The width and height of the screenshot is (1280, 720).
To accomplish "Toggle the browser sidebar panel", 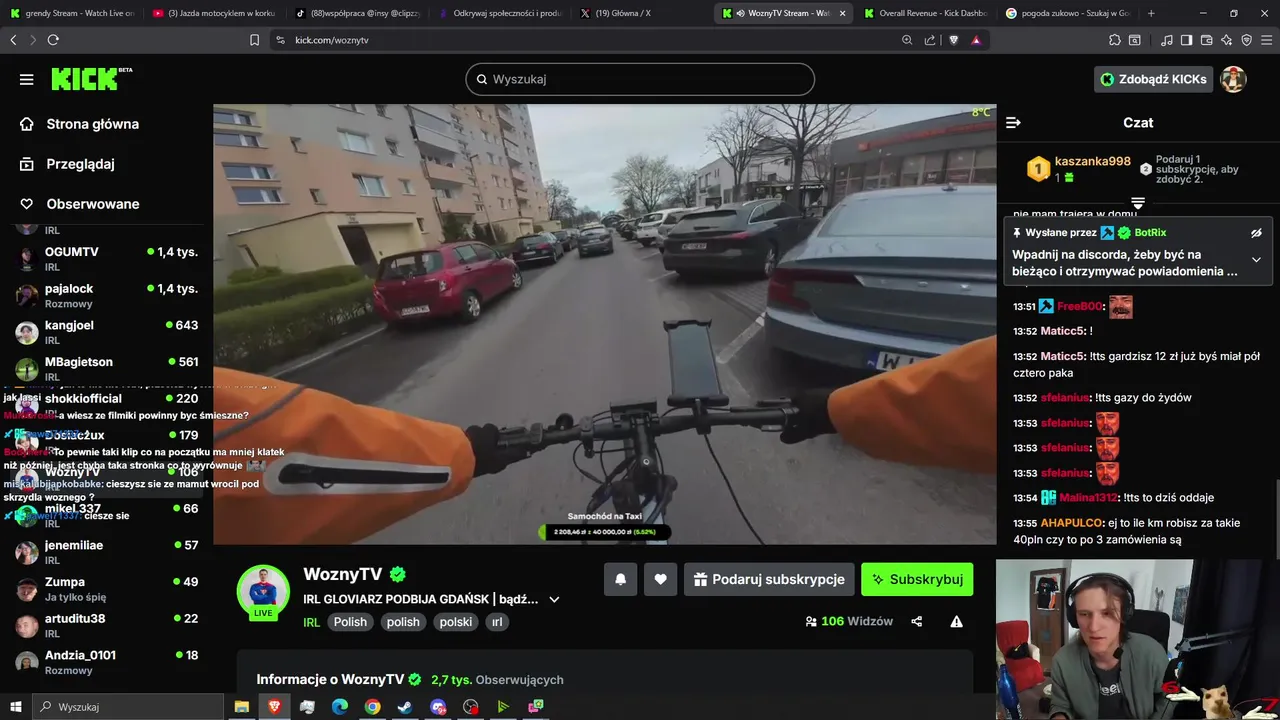I will coord(1186,40).
